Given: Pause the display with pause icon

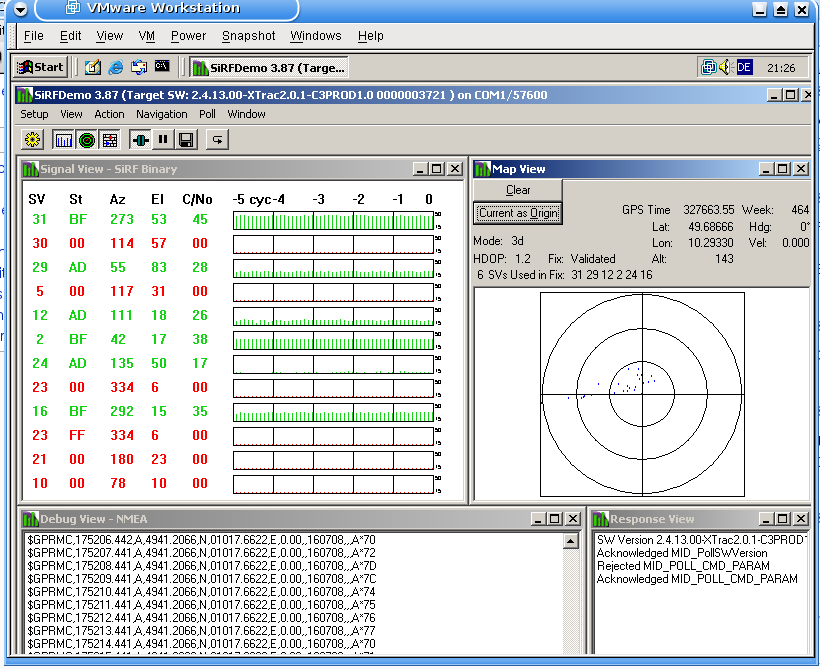Looking at the screenshot, I should coord(163,140).
